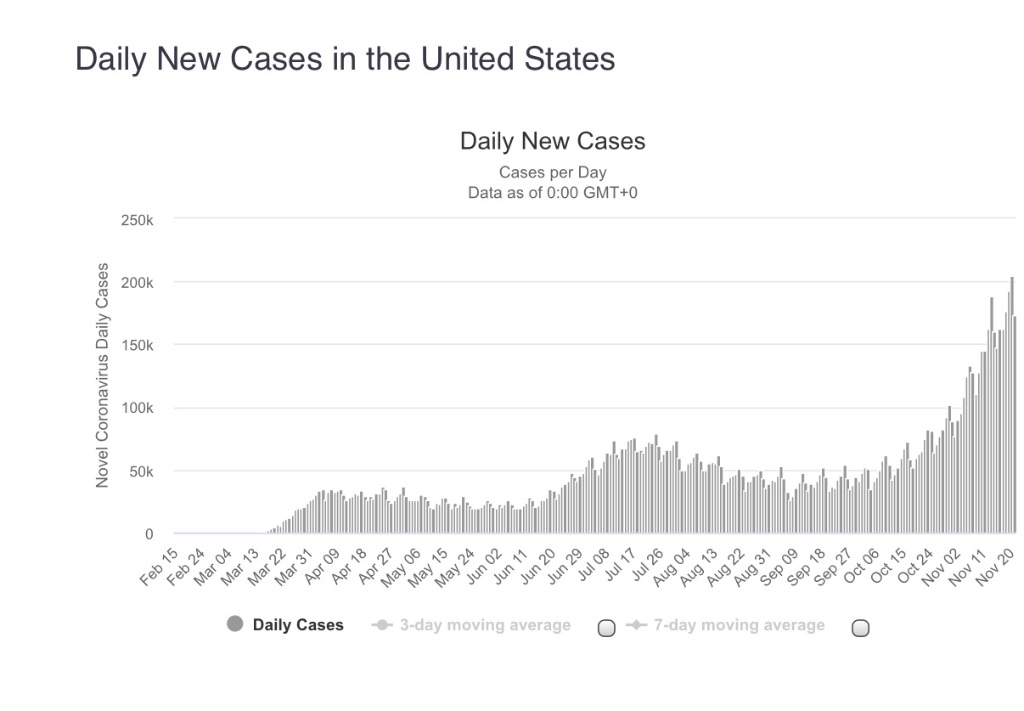Click the "Daily New Cases in the United States" heading
The image size is (1024, 711).
coord(345,59)
